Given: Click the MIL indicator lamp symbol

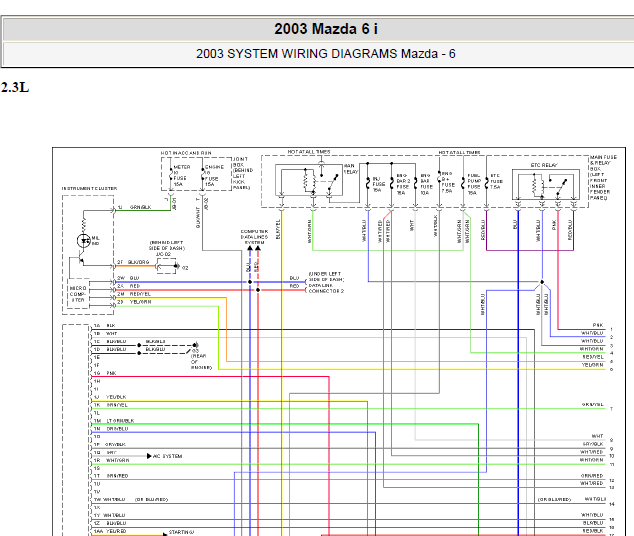Looking at the screenshot, I should (x=84, y=241).
